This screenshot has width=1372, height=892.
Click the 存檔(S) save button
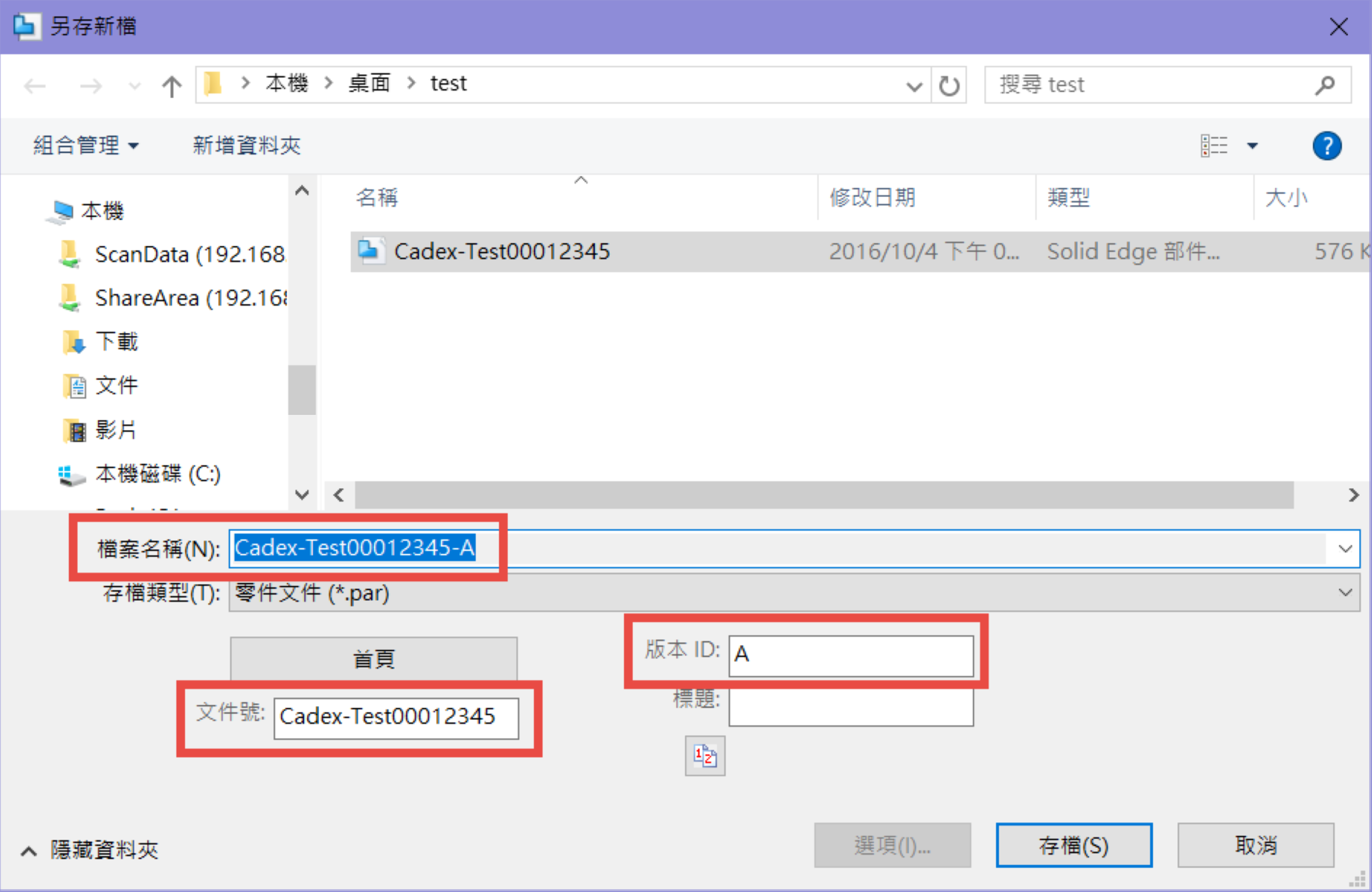click(1074, 846)
